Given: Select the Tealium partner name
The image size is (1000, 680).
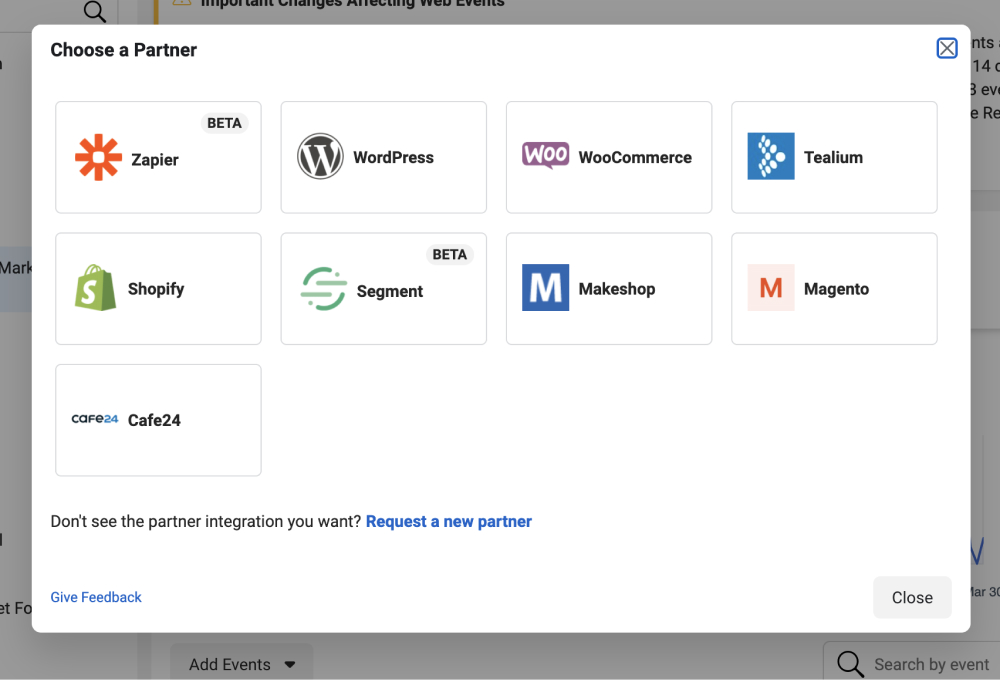Looking at the screenshot, I should point(833,157).
